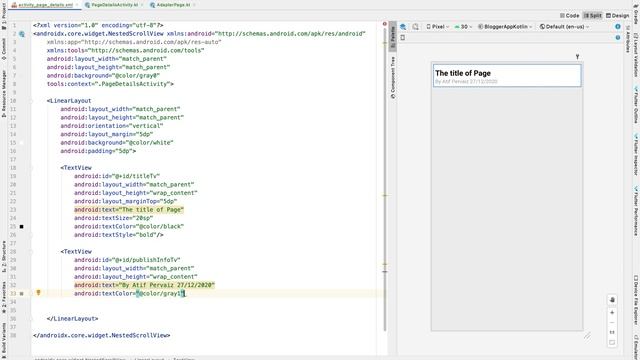Open Default (en-us) locale dropdown
The image size is (640, 360).
tap(564, 27)
